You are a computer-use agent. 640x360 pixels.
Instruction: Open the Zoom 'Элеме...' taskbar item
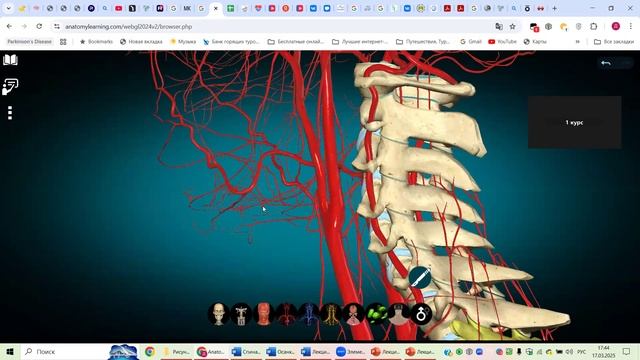pos(350,351)
